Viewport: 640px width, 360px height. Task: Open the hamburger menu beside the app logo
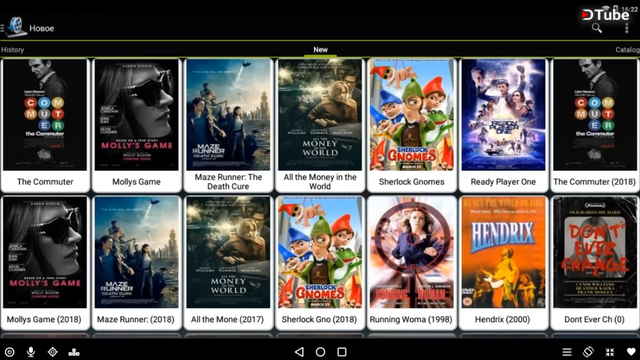coord(2,28)
